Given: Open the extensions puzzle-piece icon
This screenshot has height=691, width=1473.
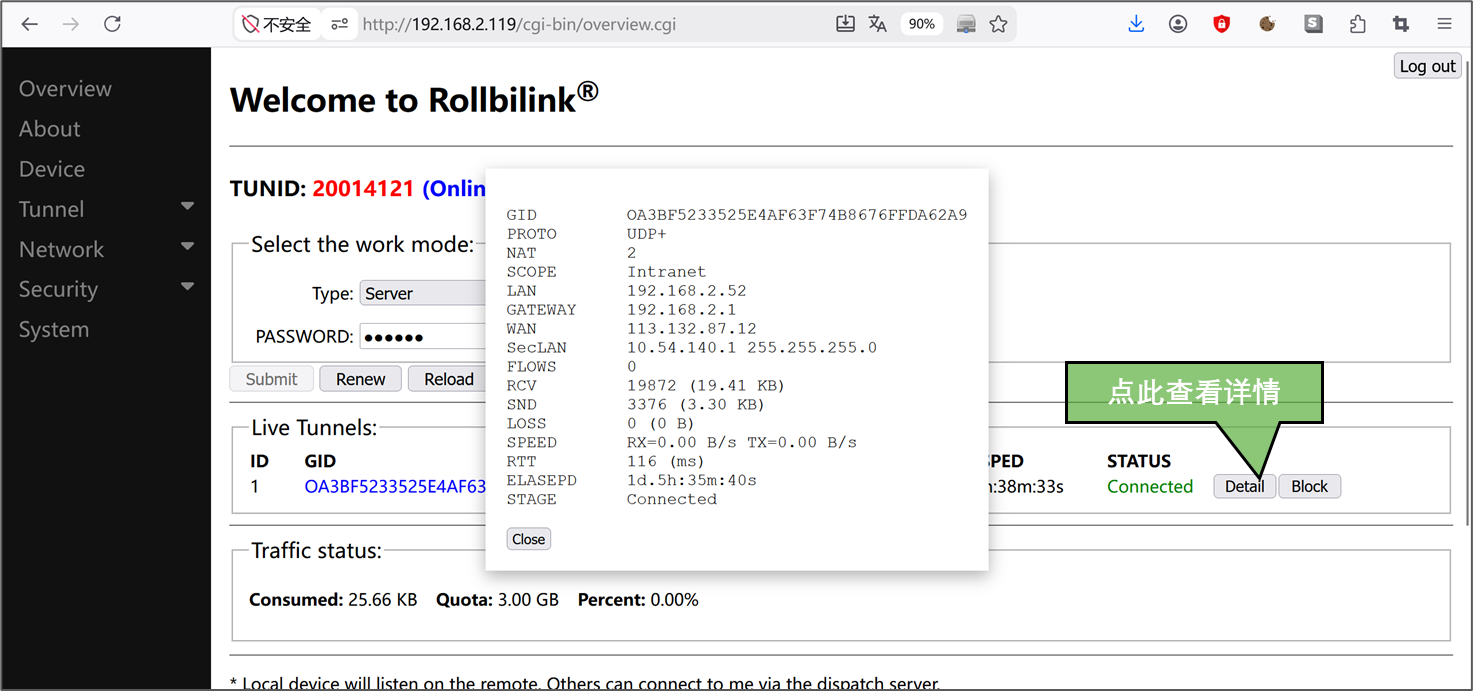Looking at the screenshot, I should click(1357, 24).
